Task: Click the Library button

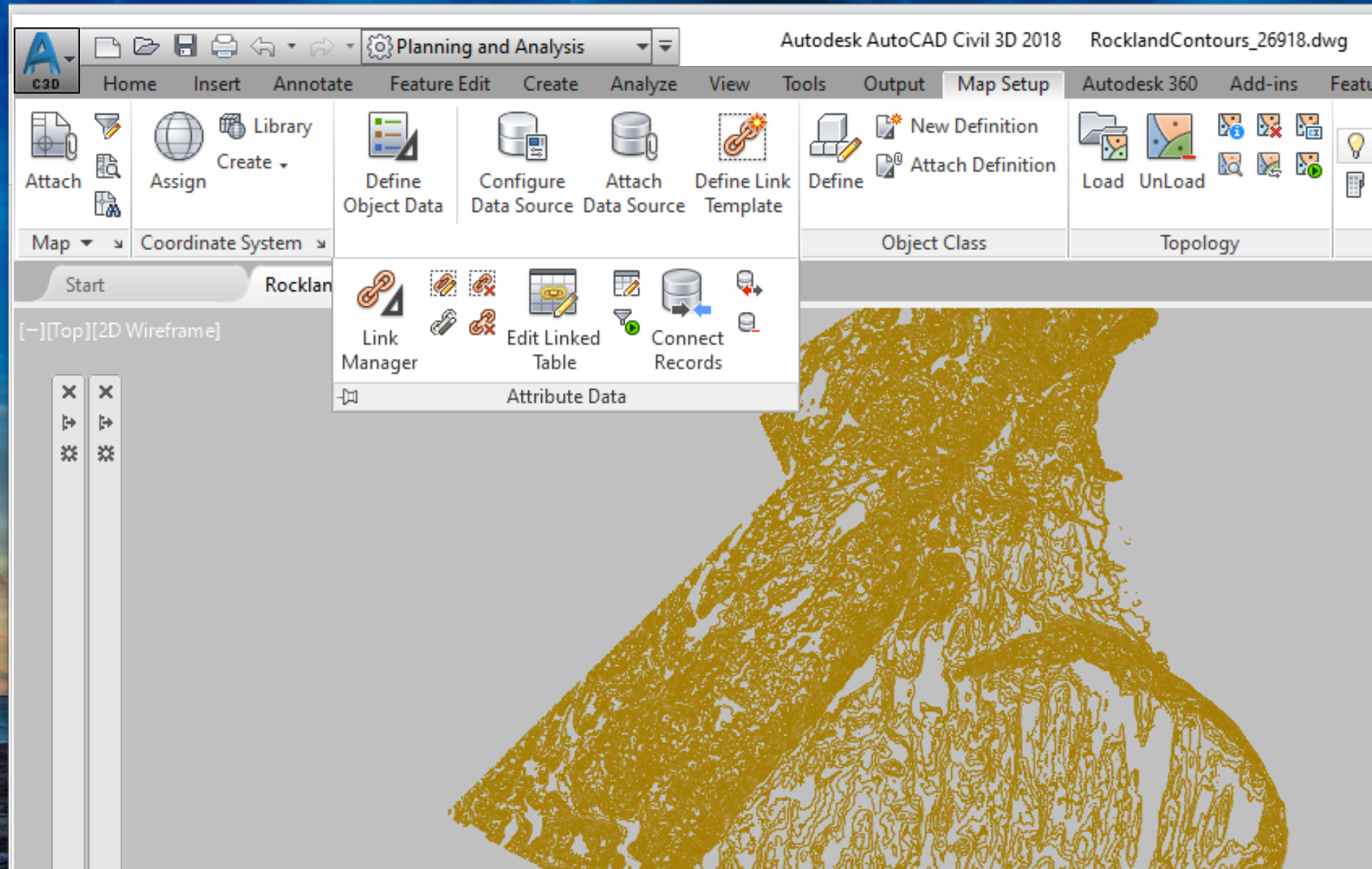Action: (266, 126)
